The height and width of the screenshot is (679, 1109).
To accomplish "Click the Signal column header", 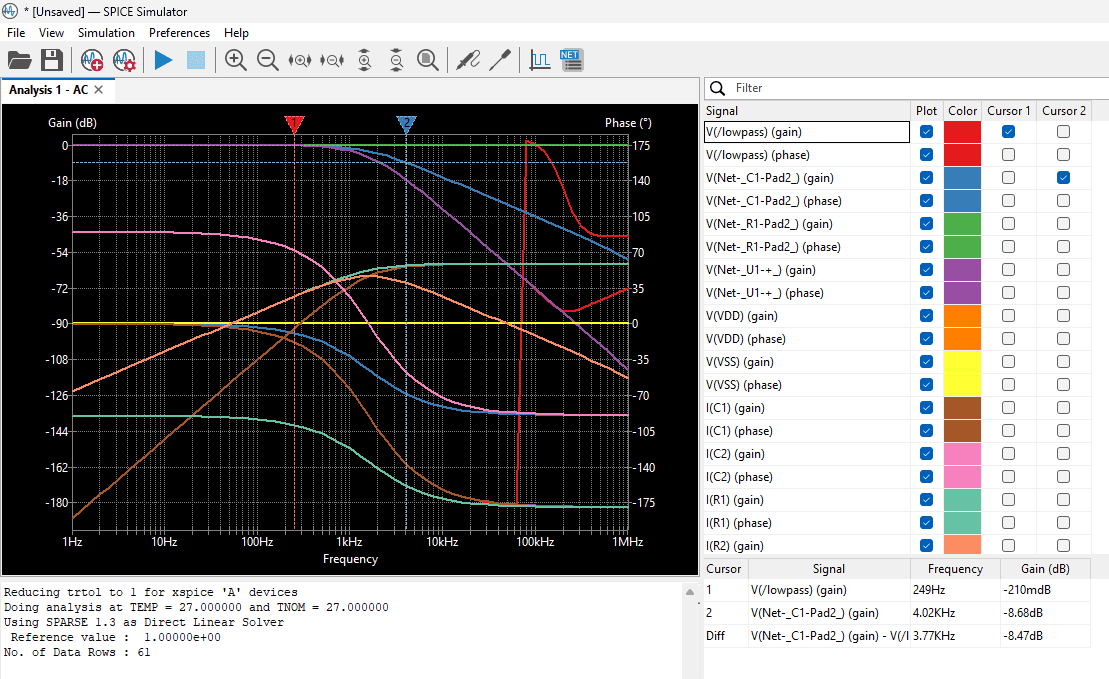I will pyautogui.click(x=807, y=110).
